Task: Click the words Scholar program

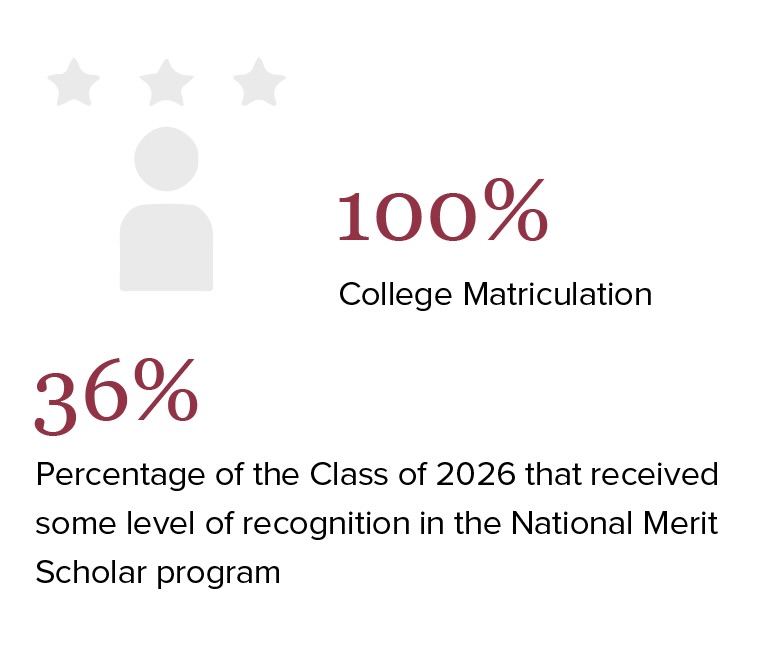Action: [x=158, y=573]
